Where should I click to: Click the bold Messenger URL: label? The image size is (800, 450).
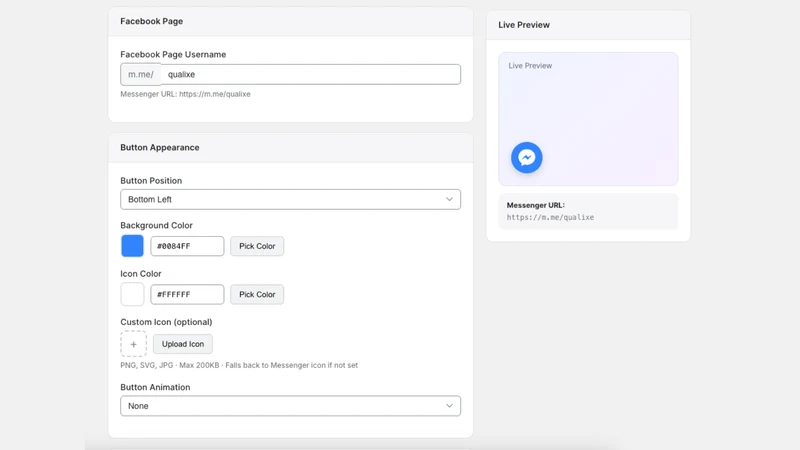click(536, 205)
